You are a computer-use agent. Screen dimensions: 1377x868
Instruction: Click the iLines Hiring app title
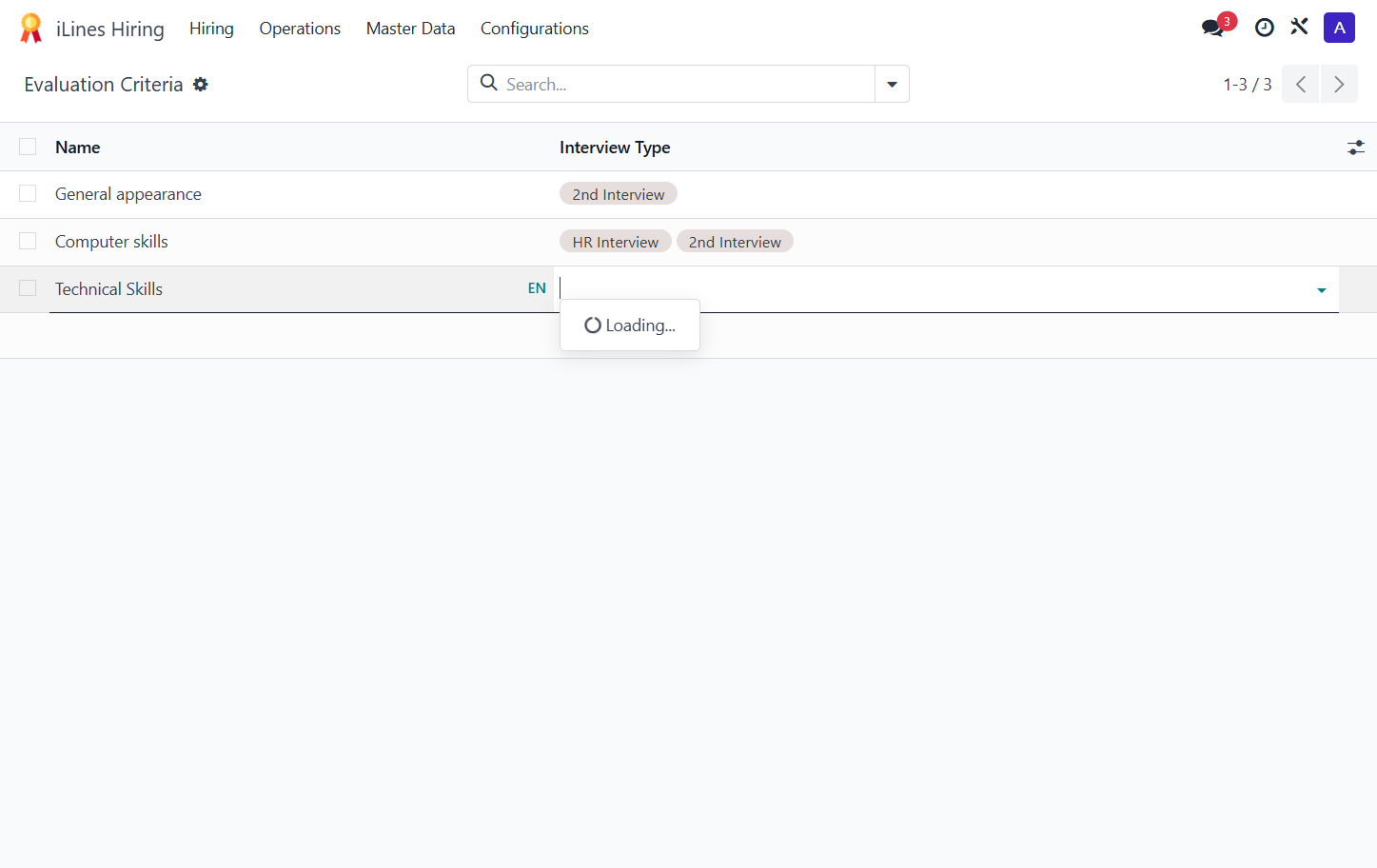110,30
